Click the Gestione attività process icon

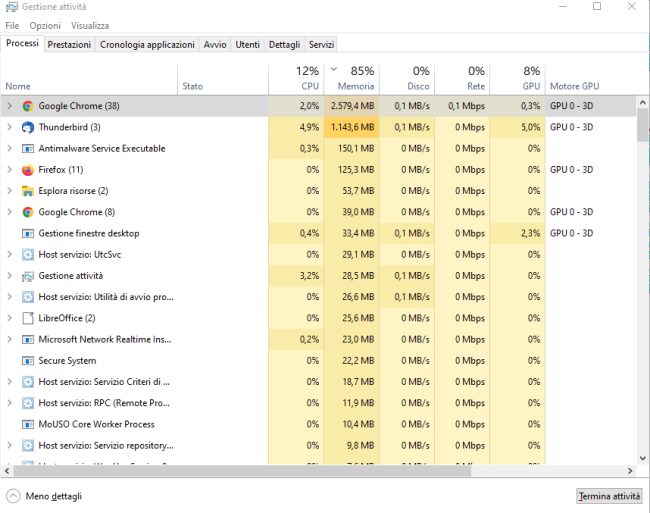point(28,276)
